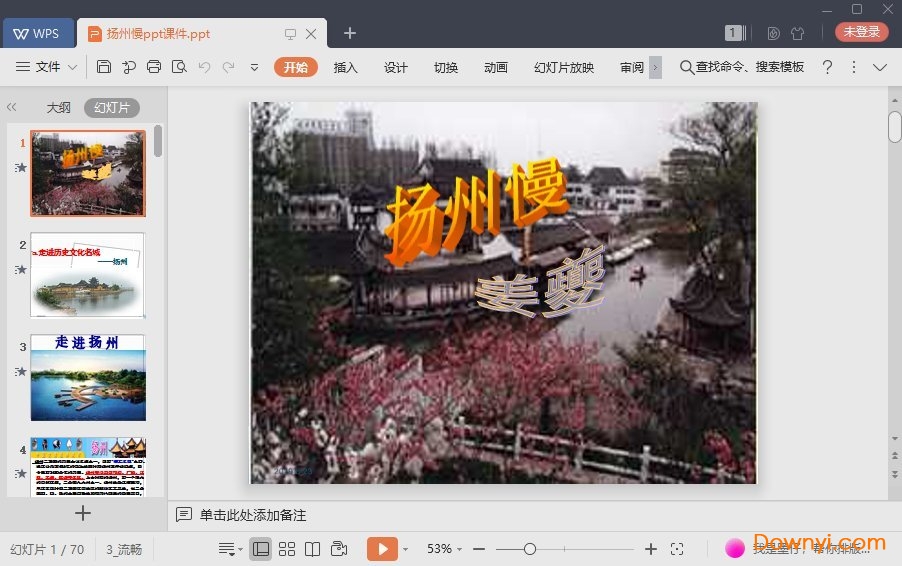Zoom out with the minus button
The width and height of the screenshot is (902, 566).
coord(479,549)
